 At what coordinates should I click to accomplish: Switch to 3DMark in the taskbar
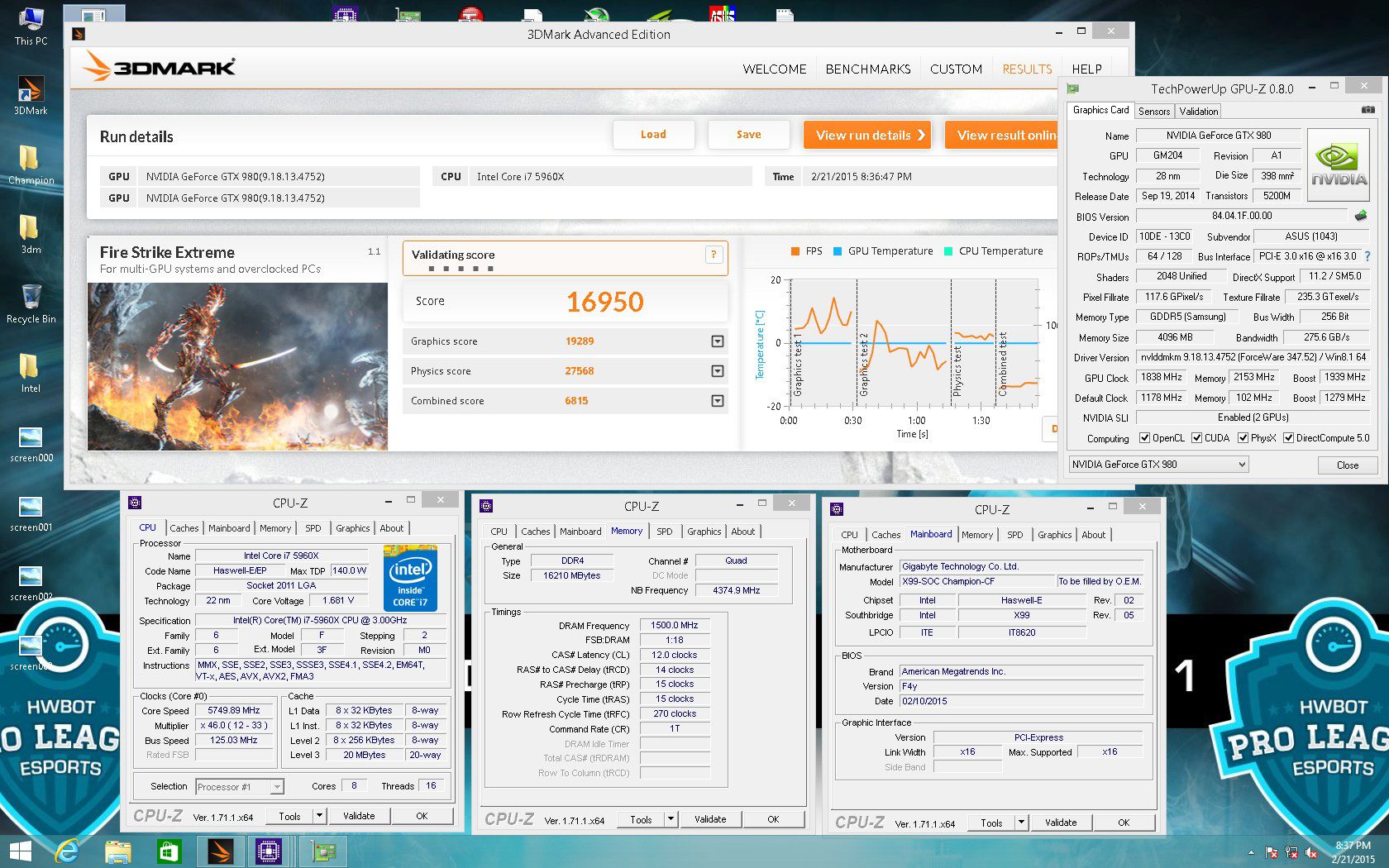click(x=220, y=851)
